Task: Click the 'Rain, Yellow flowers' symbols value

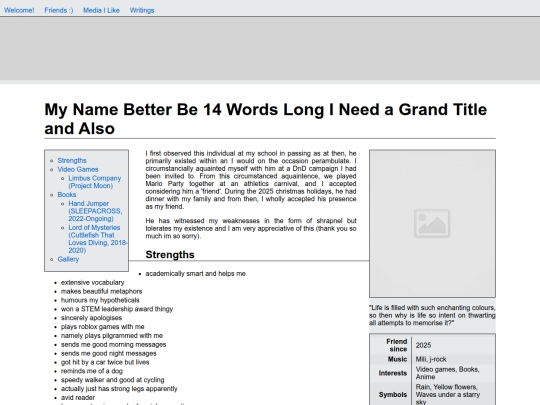Action: 448,394
